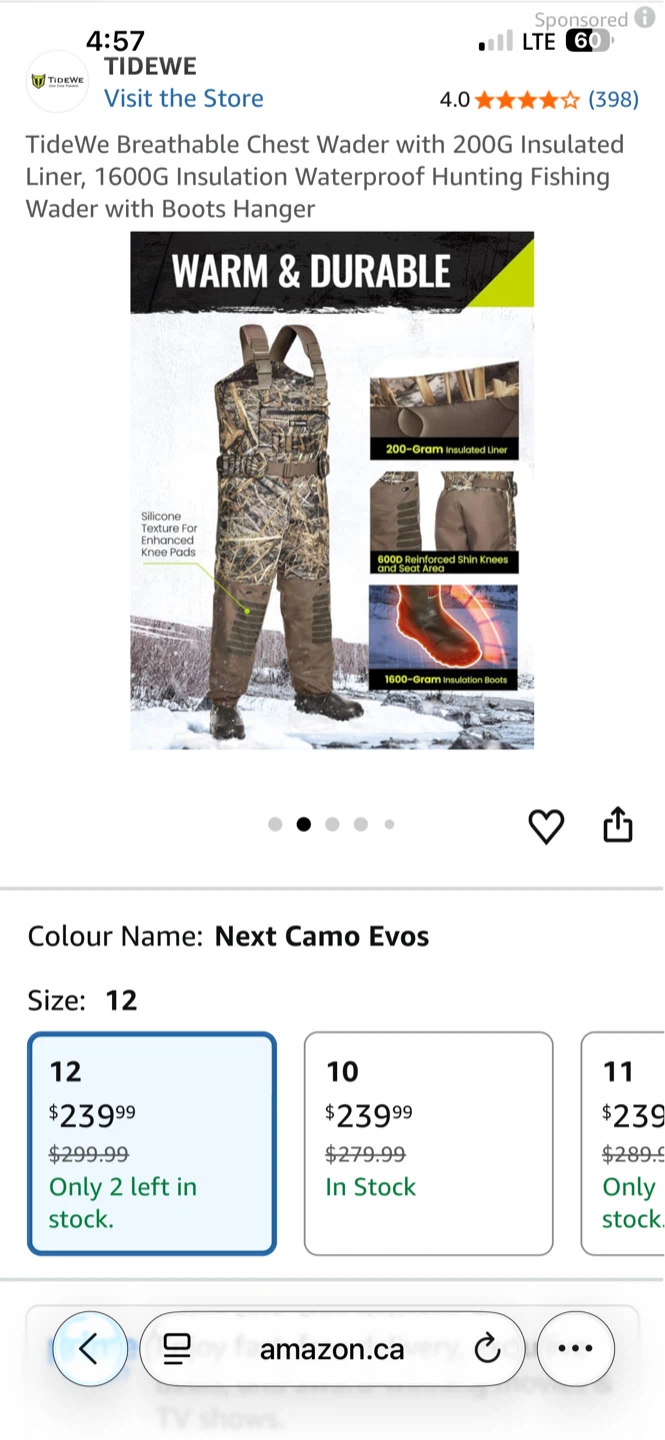
Task: Select size 10 option
Action: [x=428, y=1143]
